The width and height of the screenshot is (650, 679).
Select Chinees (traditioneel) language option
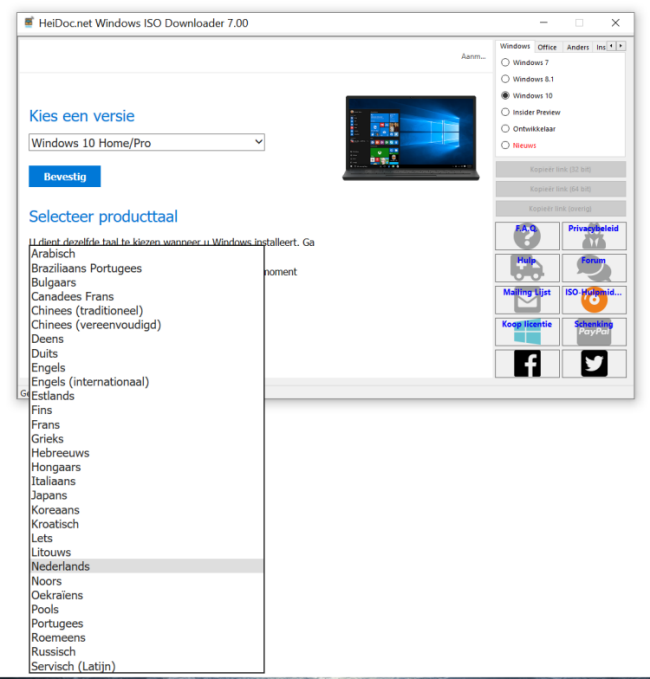click(x=147, y=310)
